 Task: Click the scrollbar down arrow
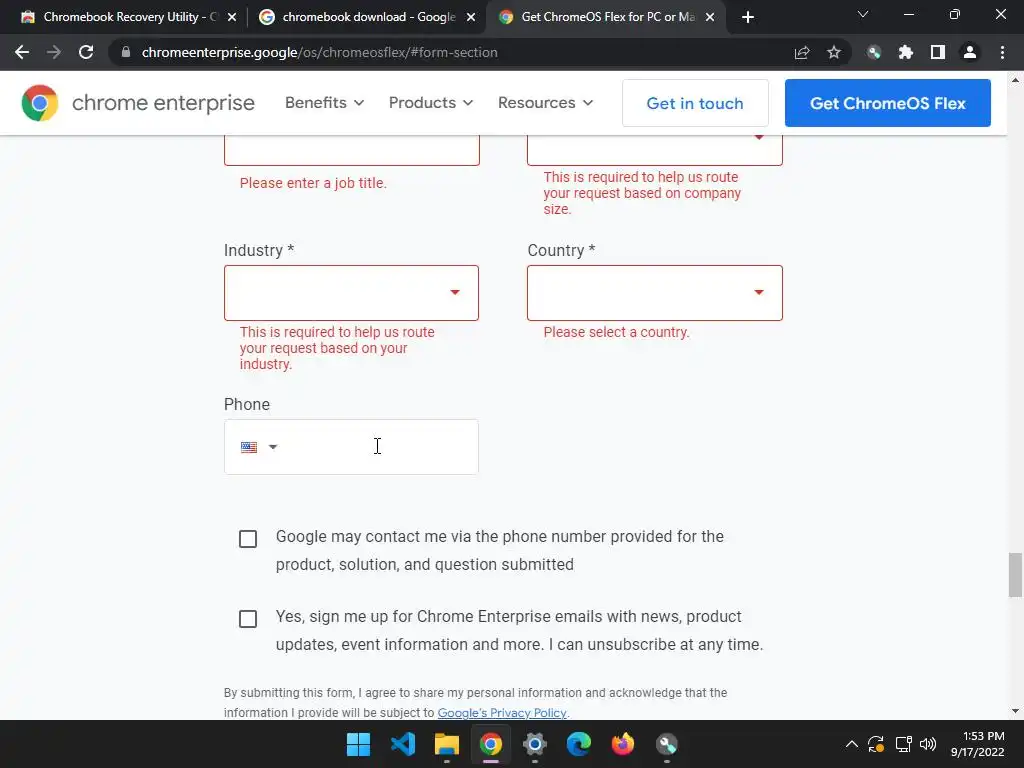tap(1015, 711)
